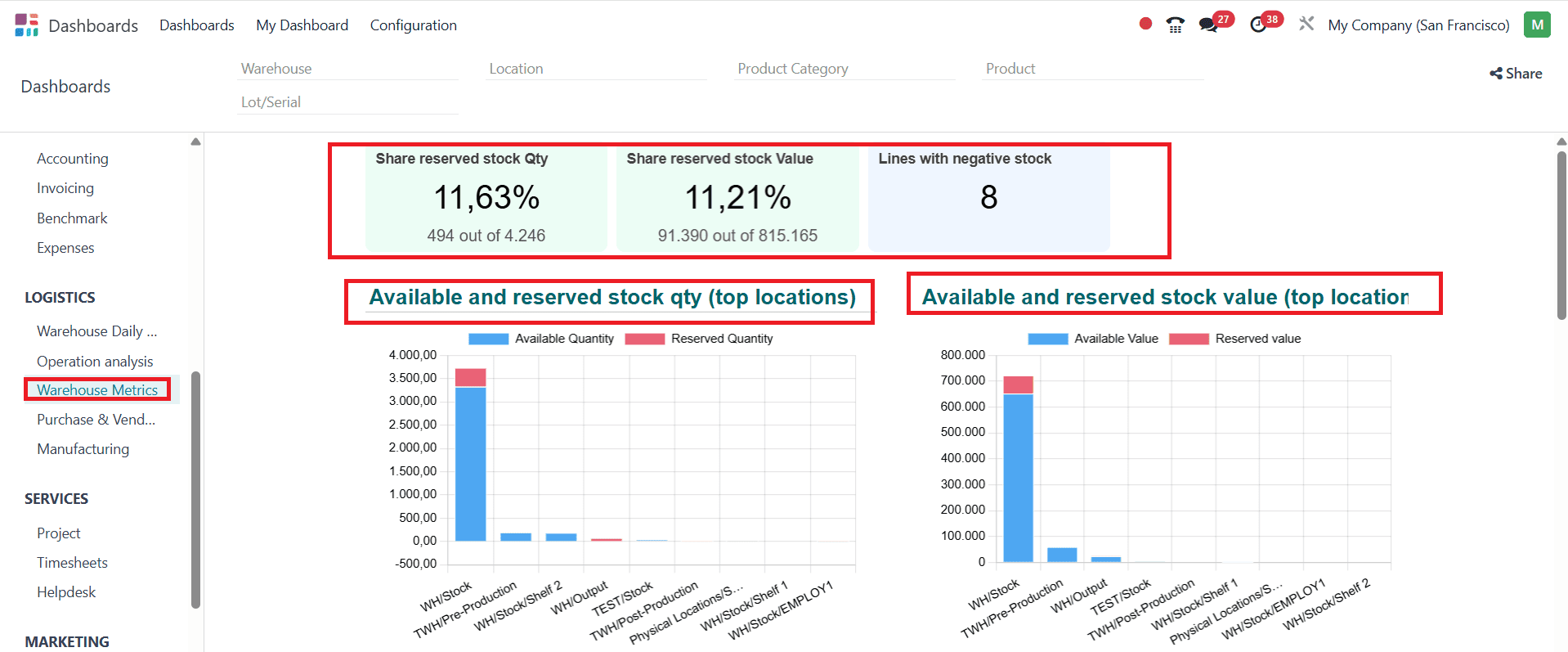Select the Warehouse Metrics dashboard
Viewport: 1568px width, 652px height.
[97, 390]
